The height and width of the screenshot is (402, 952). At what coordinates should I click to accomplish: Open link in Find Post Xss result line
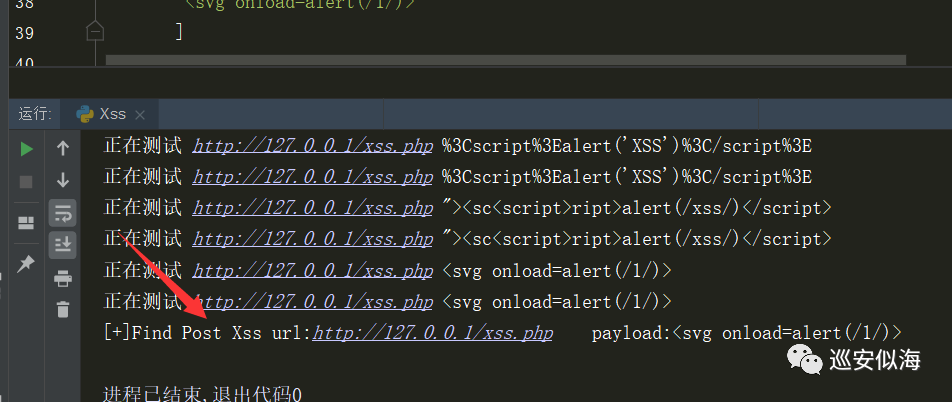tap(432, 333)
